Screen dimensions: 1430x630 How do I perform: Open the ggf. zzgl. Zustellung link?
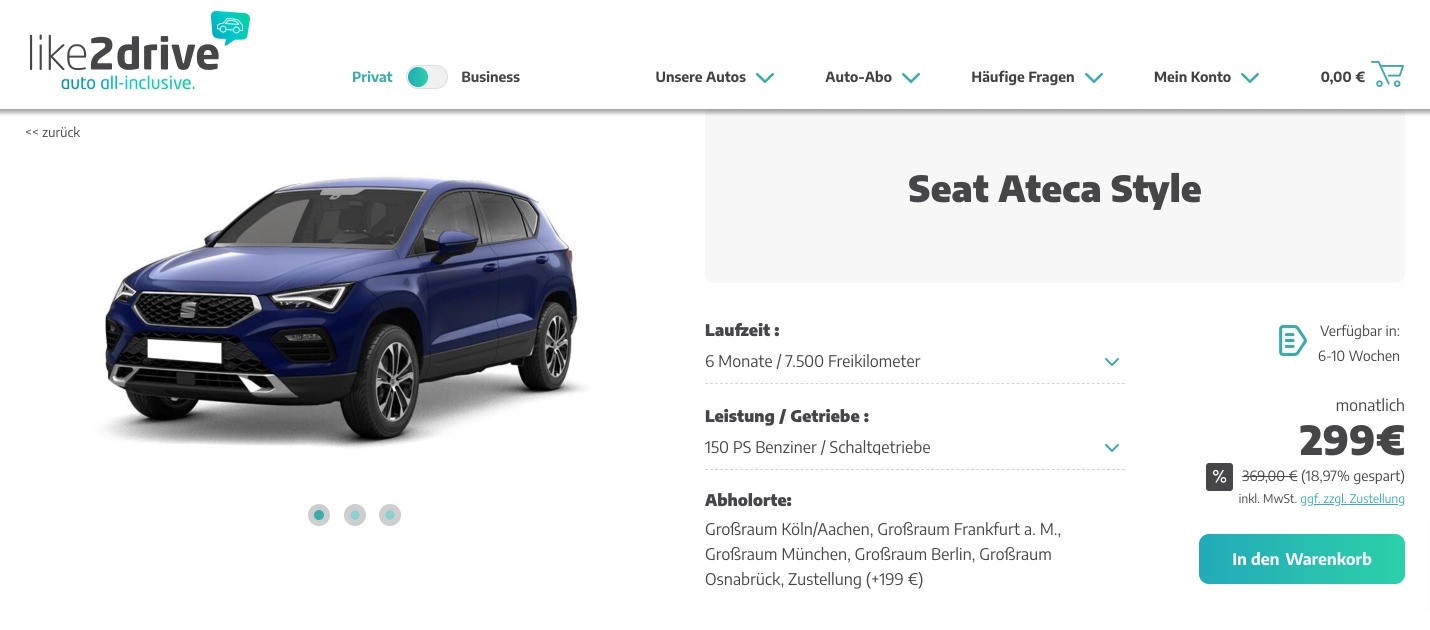point(1352,499)
